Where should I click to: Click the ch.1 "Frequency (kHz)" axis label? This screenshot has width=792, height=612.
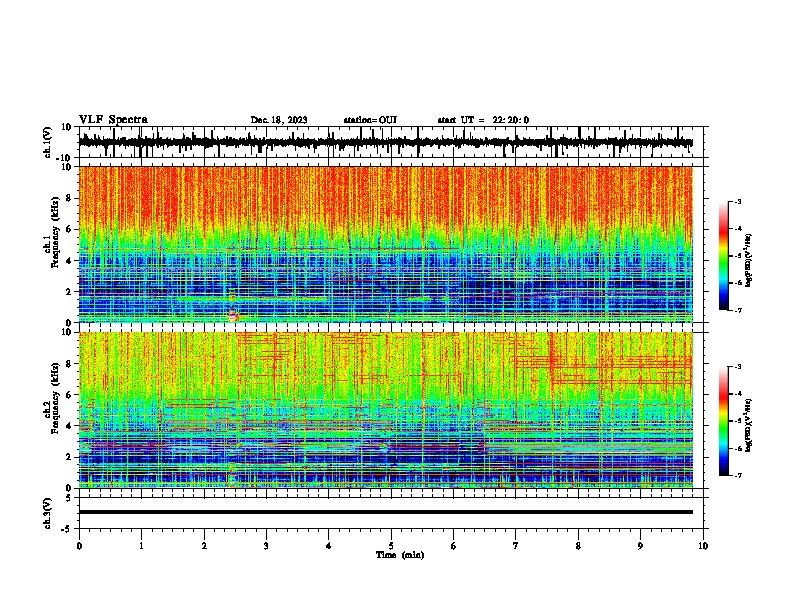pos(55,233)
